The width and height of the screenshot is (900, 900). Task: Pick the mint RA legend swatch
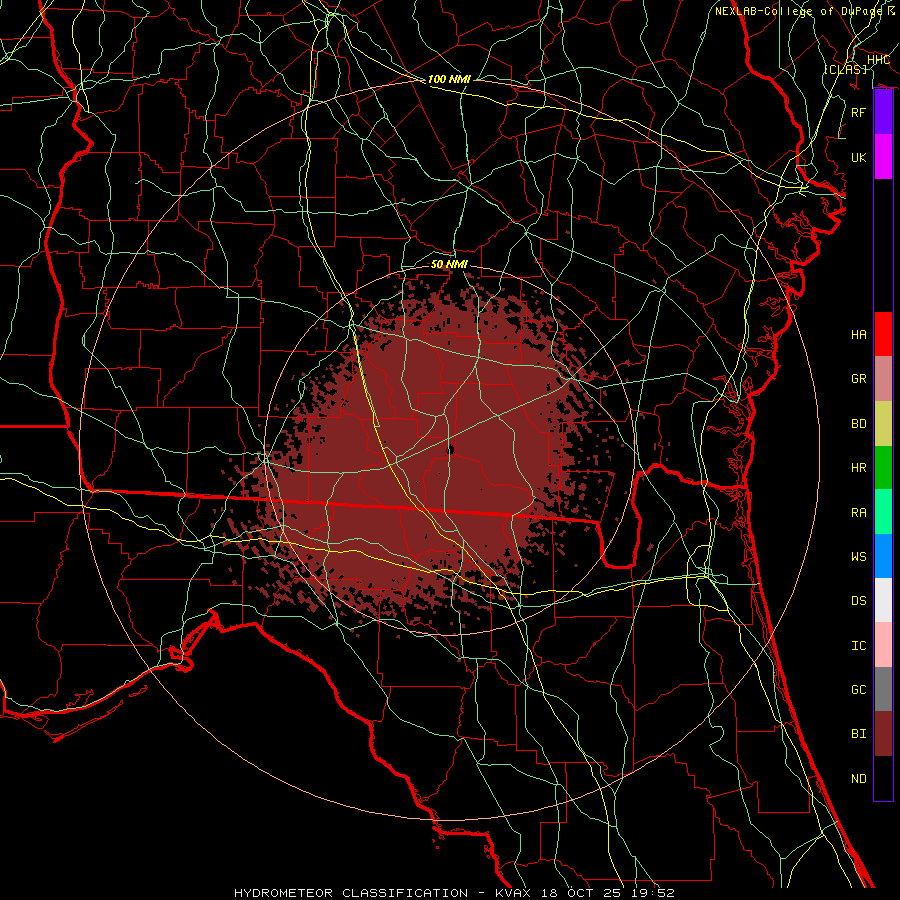pyautogui.click(x=883, y=512)
